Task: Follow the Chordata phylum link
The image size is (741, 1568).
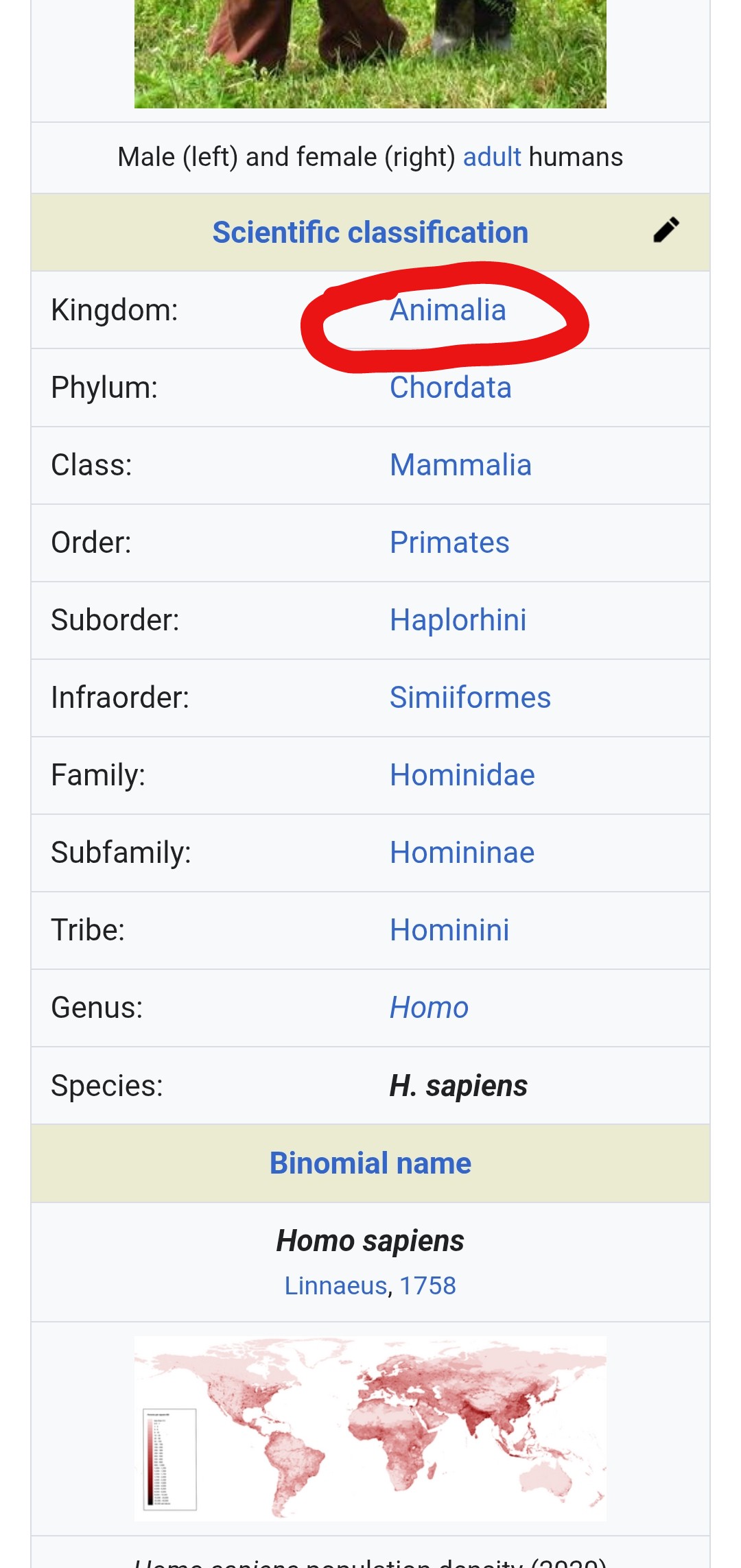Action: pyautogui.click(x=450, y=388)
